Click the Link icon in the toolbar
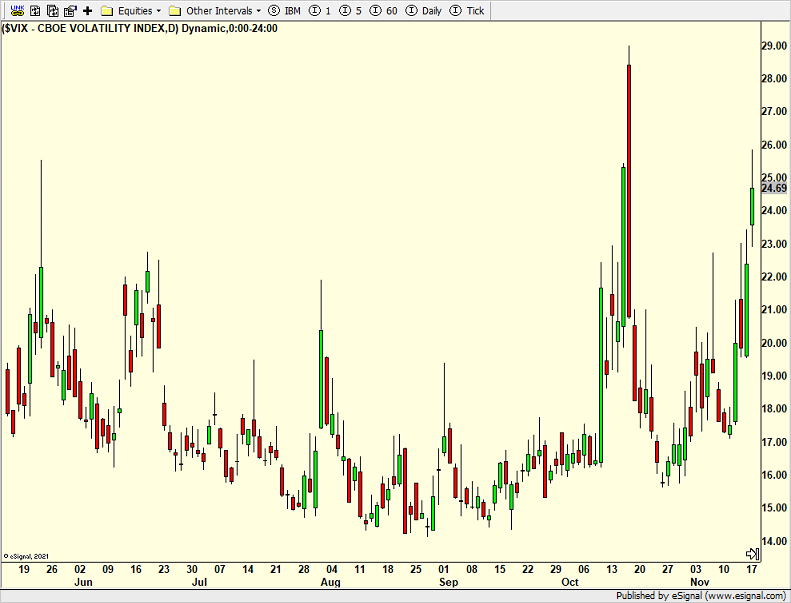Screen dimensions: 791x603 16,10
